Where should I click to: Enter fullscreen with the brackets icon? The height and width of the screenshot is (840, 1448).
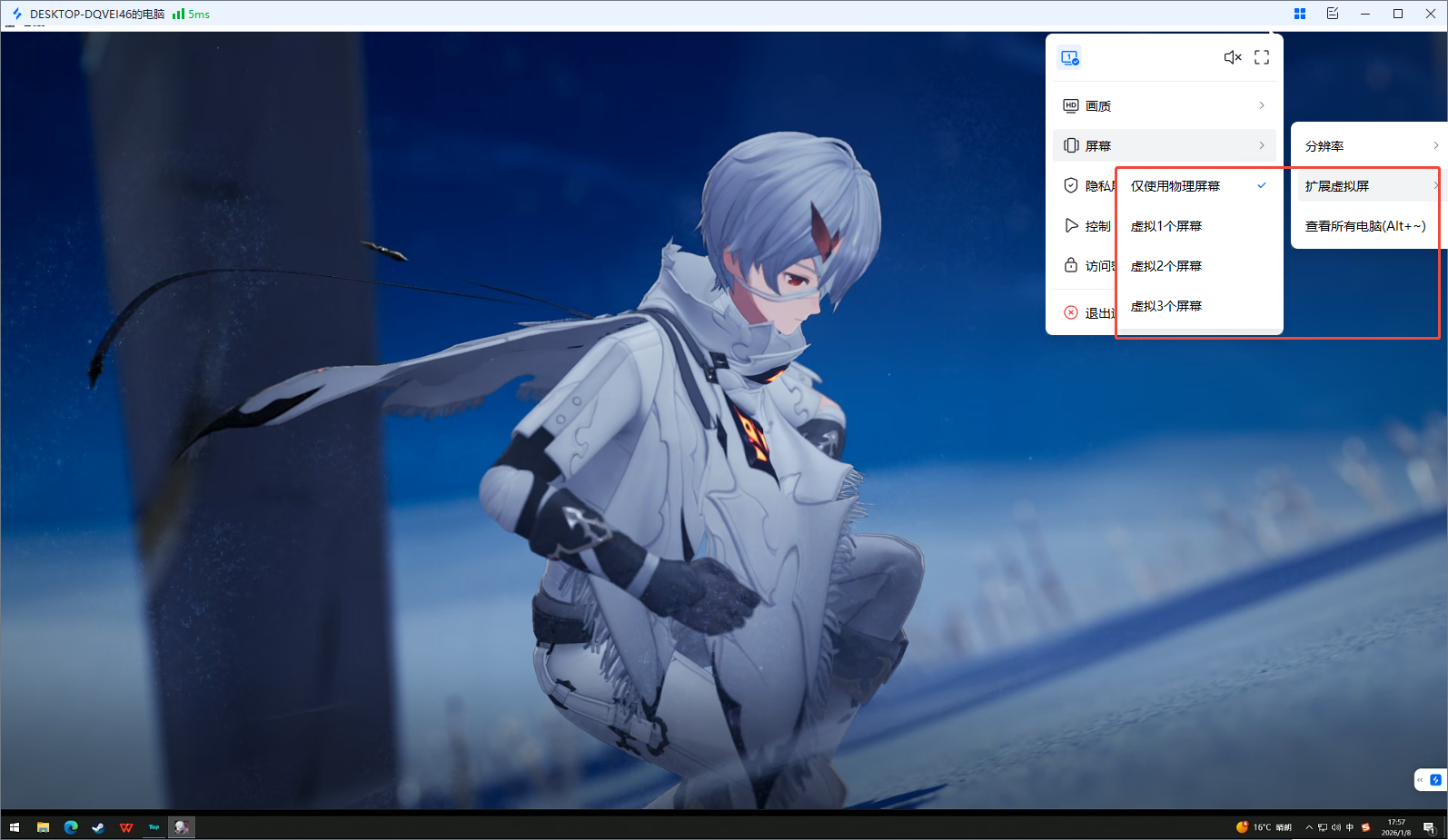(1262, 57)
